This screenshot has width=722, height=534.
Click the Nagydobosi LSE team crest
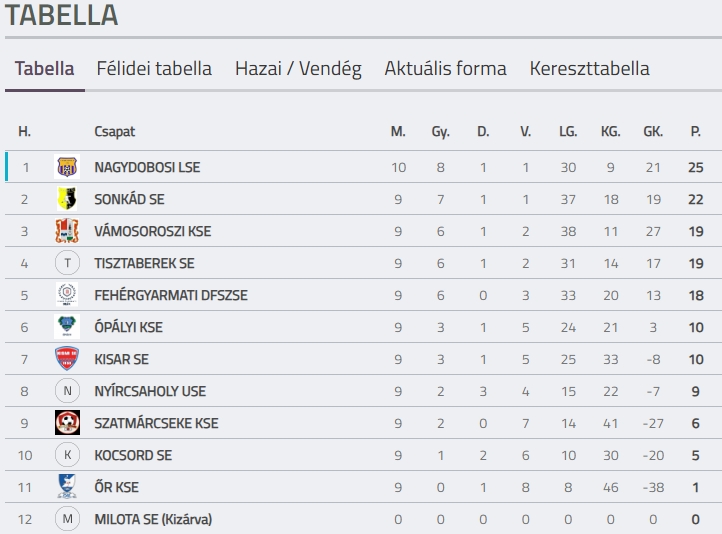pyautogui.click(x=67, y=167)
